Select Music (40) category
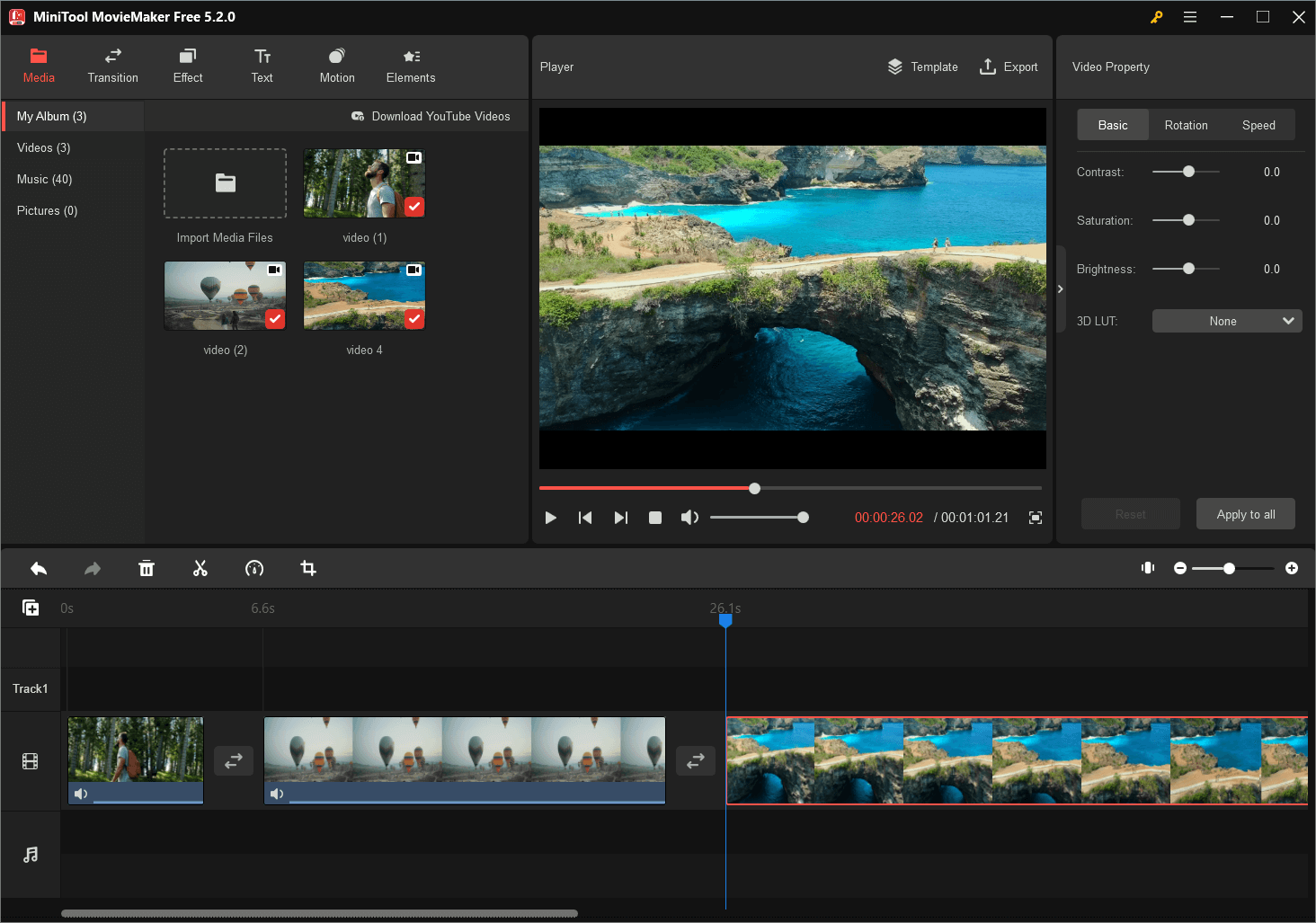Image resolution: width=1316 pixels, height=923 pixels. (x=73, y=179)
